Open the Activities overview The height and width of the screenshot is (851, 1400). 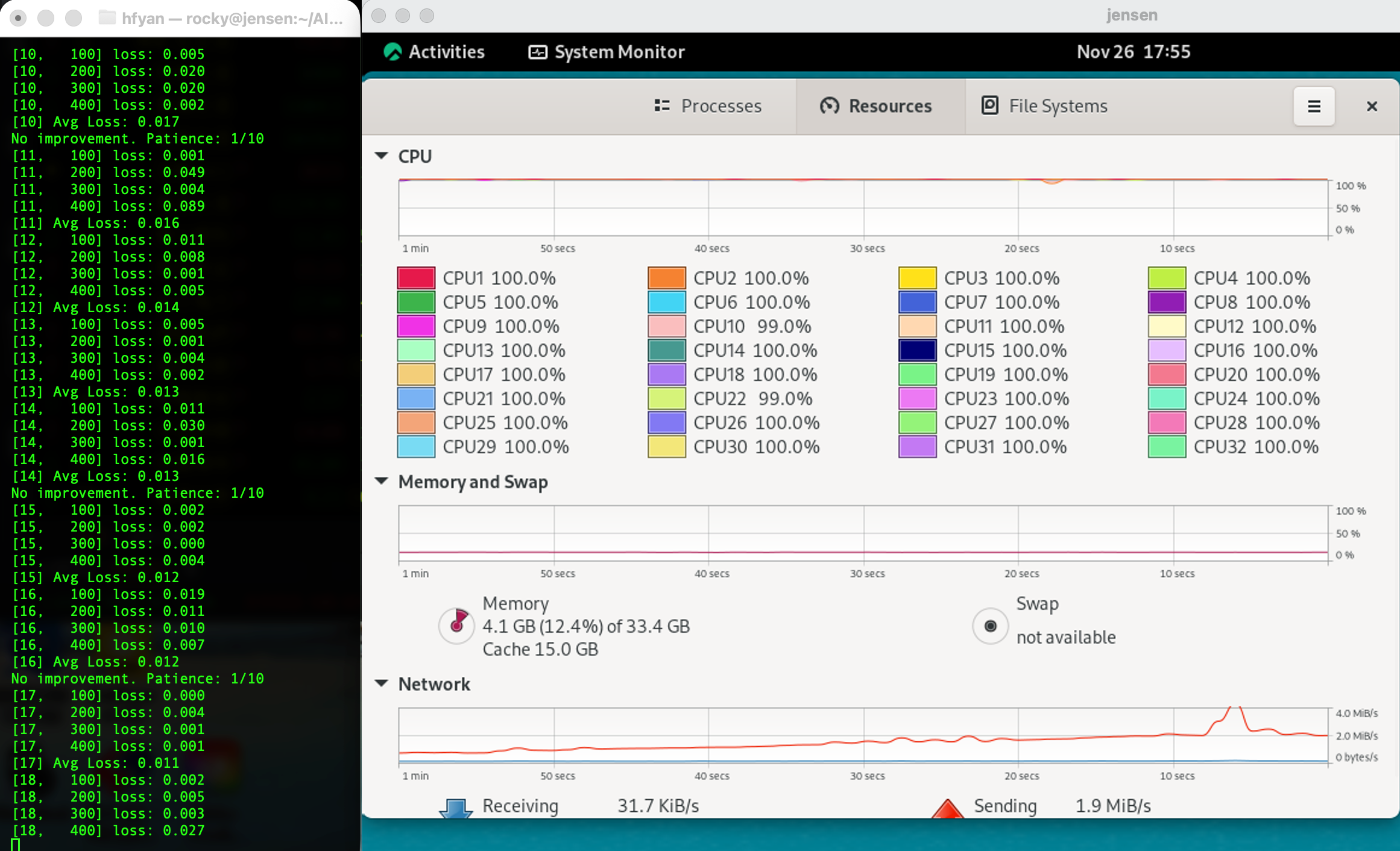(434, 52)
